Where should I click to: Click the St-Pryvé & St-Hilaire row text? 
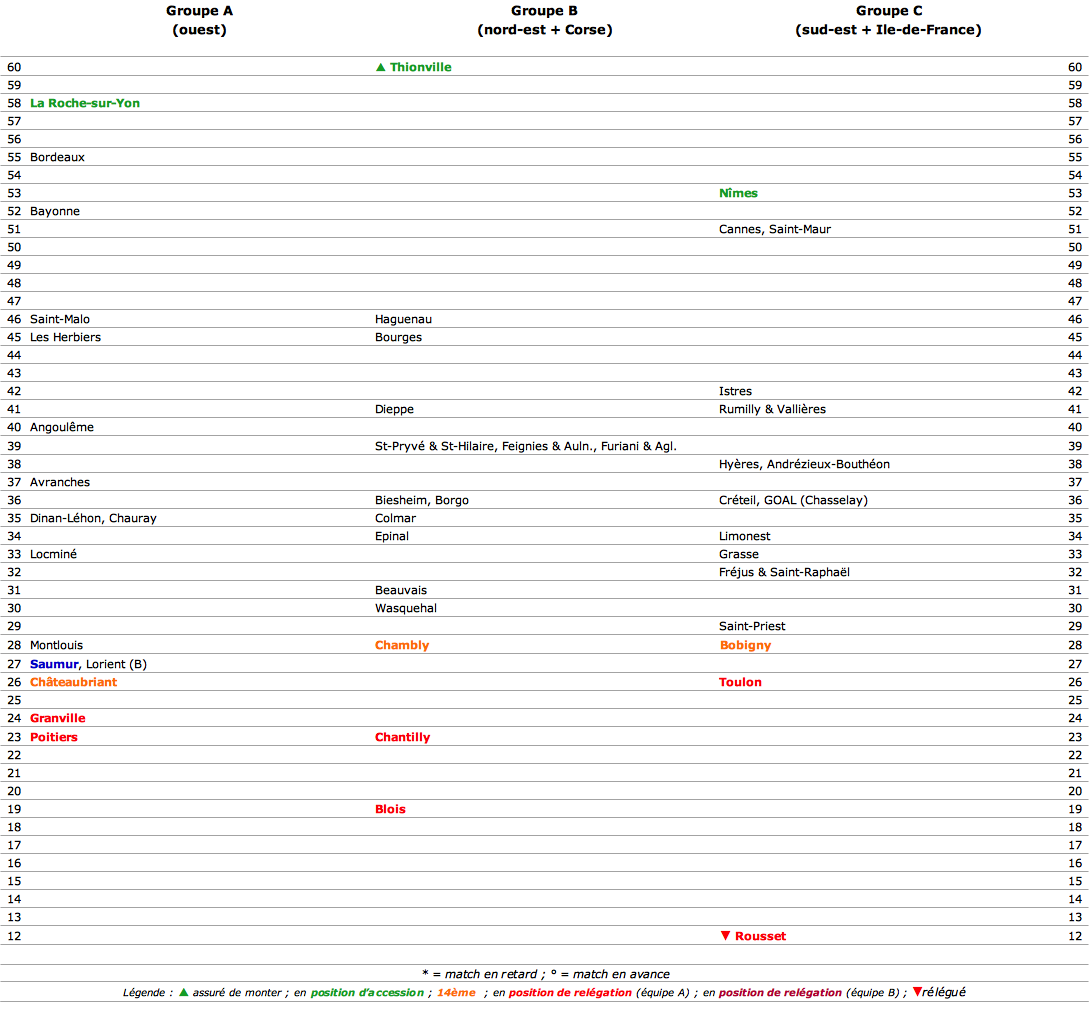coord(525,447)
